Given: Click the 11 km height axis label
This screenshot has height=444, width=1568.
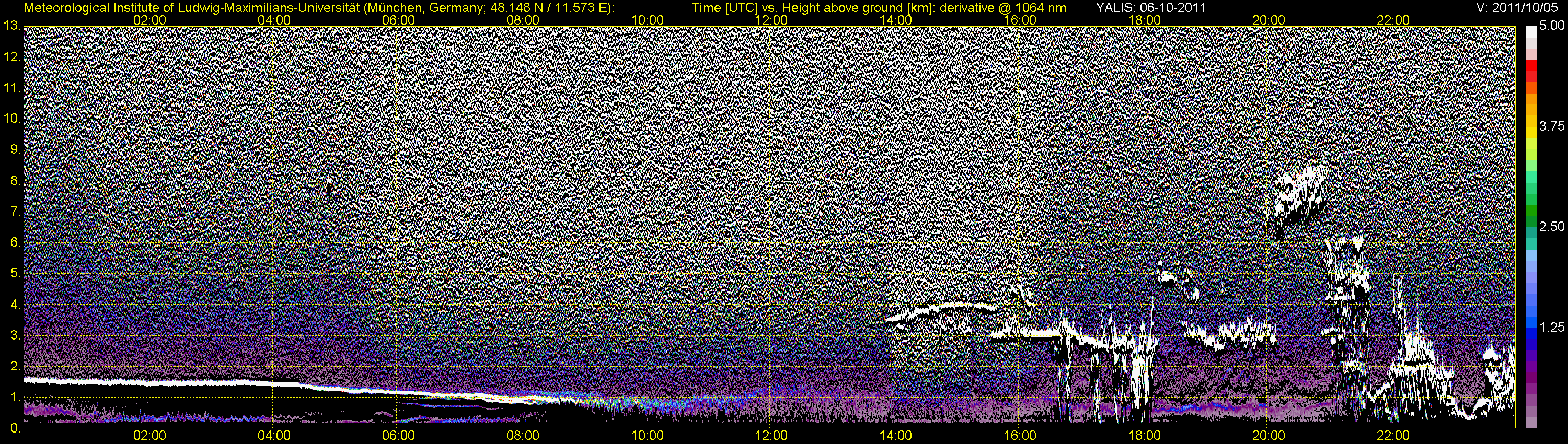Looking at the screenshot, I should pos(12,88).
